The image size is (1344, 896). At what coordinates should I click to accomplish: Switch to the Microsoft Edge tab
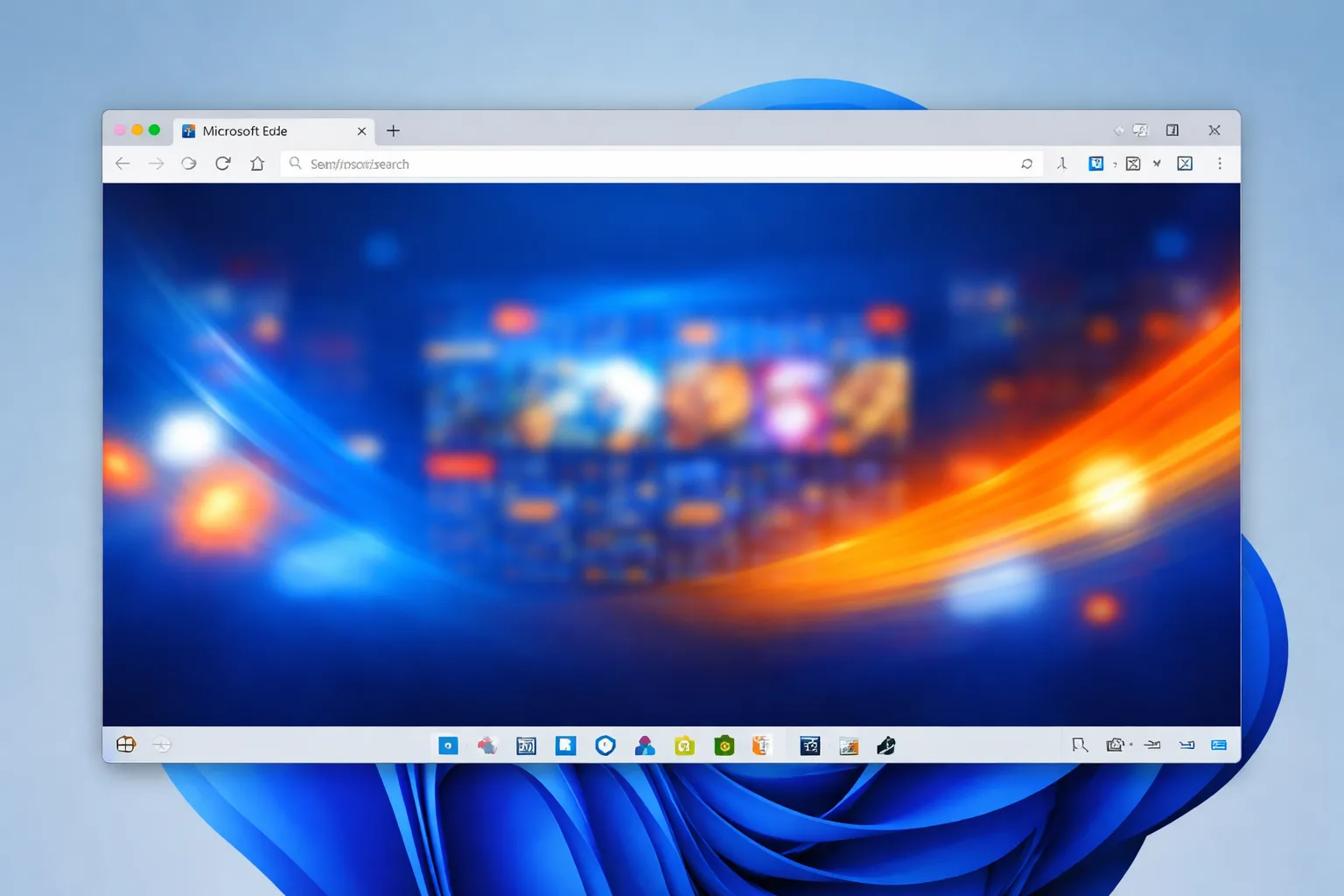(274, 131)
